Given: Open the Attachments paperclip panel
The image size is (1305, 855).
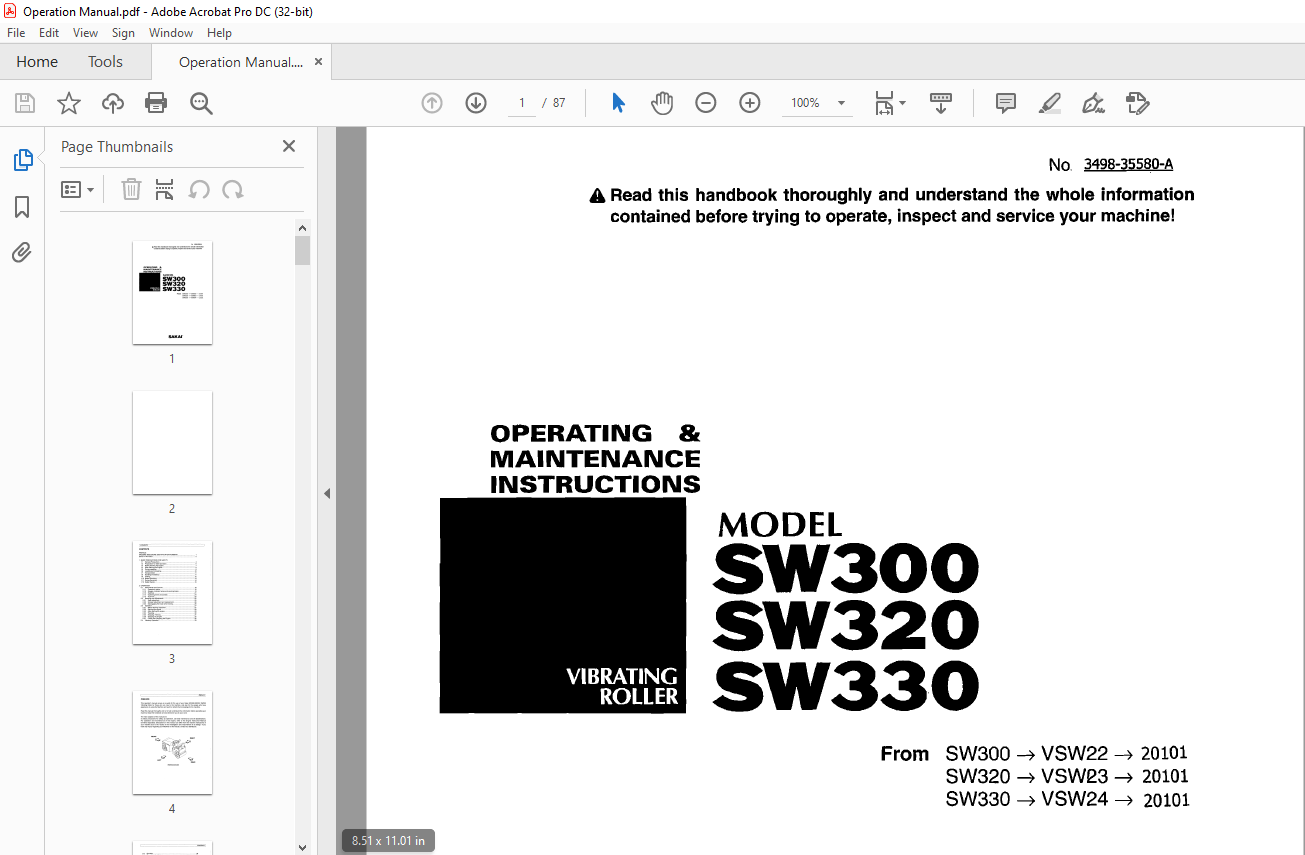Looking at the screenshot, I should [22, 253].
